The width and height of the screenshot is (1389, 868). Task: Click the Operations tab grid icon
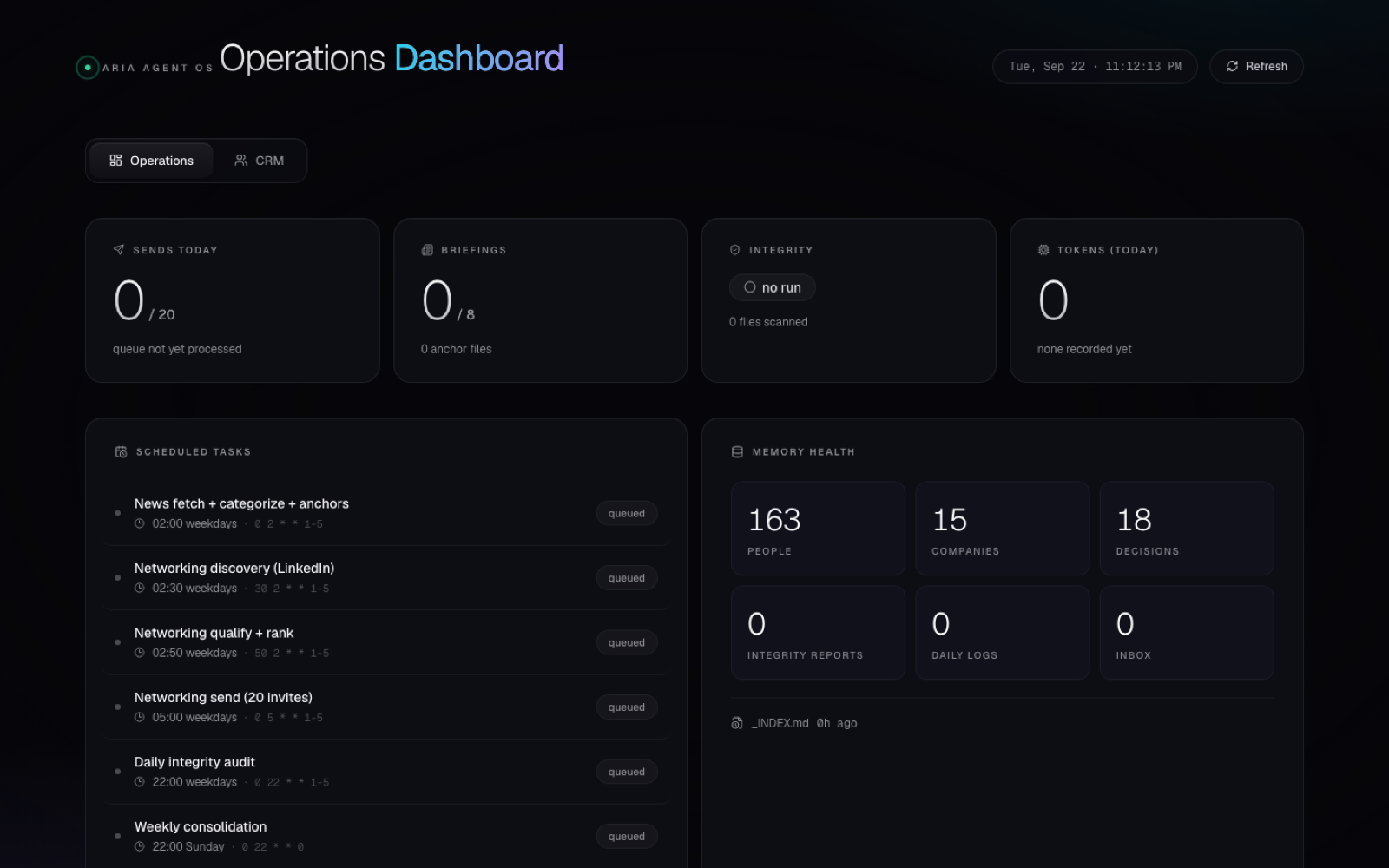point(115,161)
